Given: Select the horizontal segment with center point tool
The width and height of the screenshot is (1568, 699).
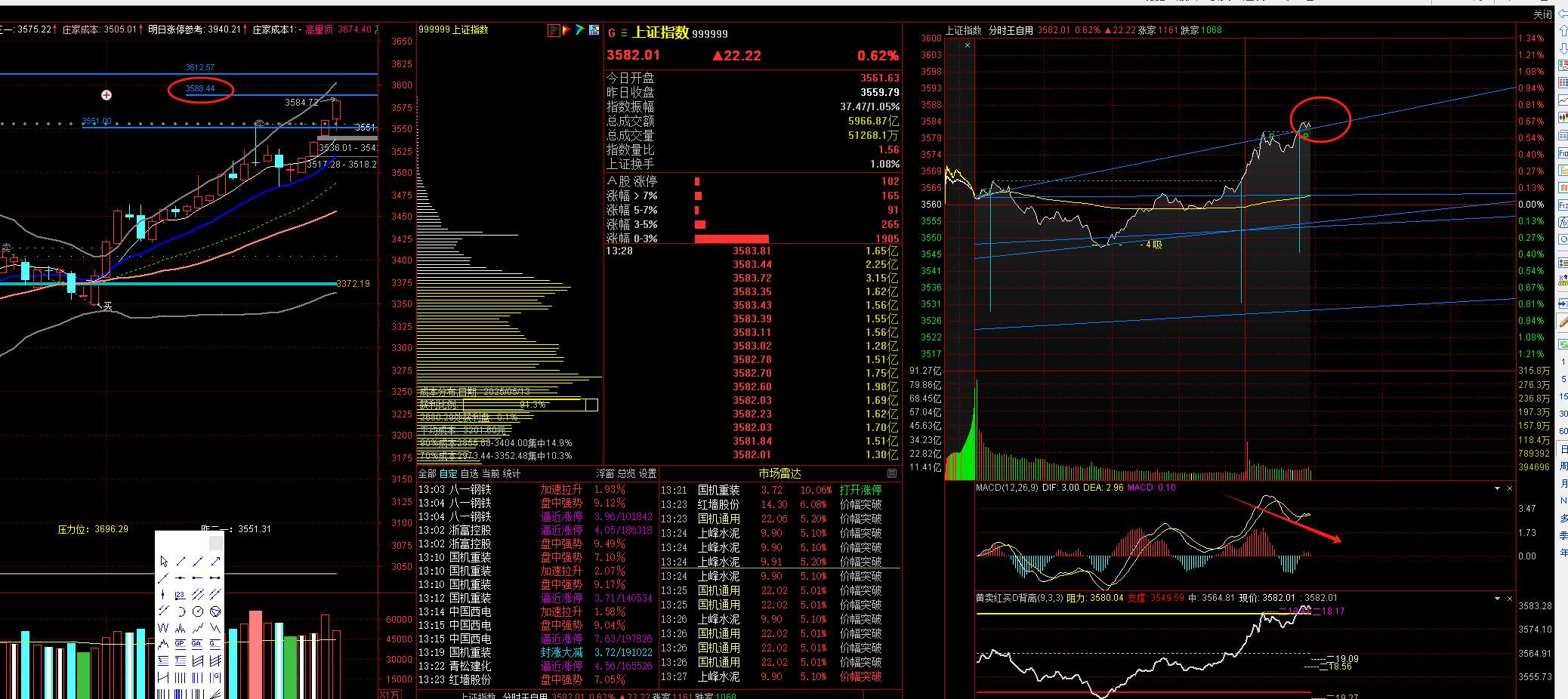Looking at the screenshot, I should pos(181,577).
